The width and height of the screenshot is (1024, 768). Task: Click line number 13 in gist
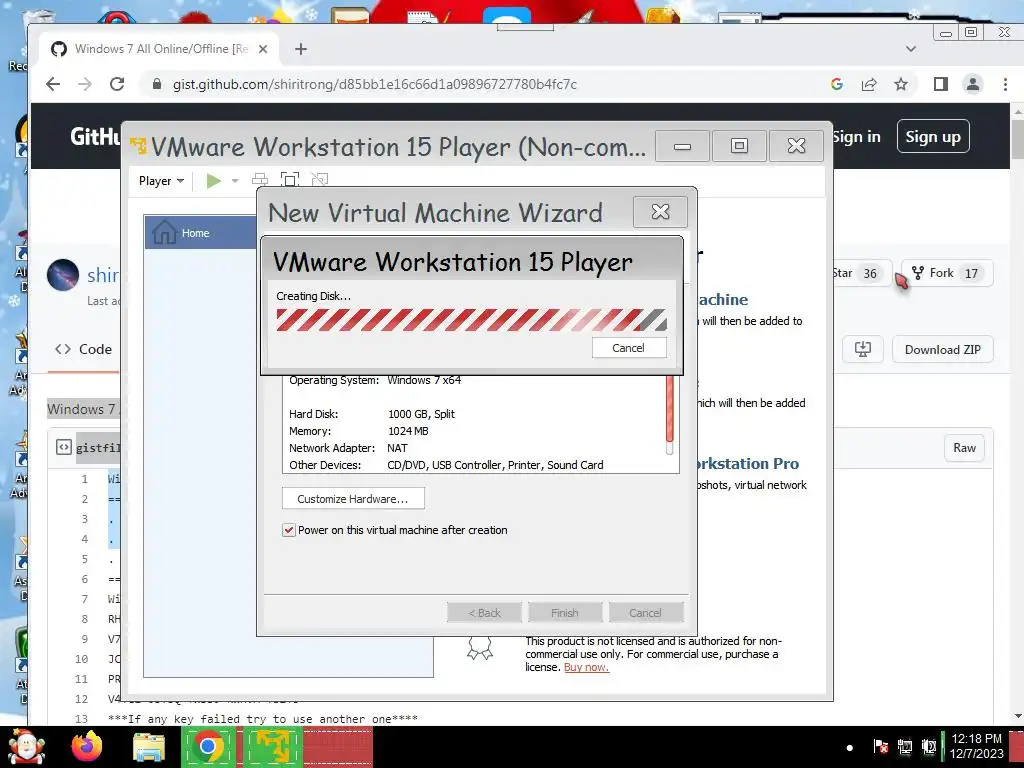82,719
